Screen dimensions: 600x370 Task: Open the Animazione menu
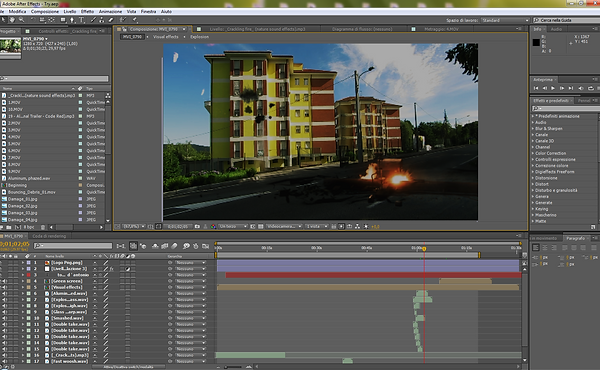coord(110,11)
